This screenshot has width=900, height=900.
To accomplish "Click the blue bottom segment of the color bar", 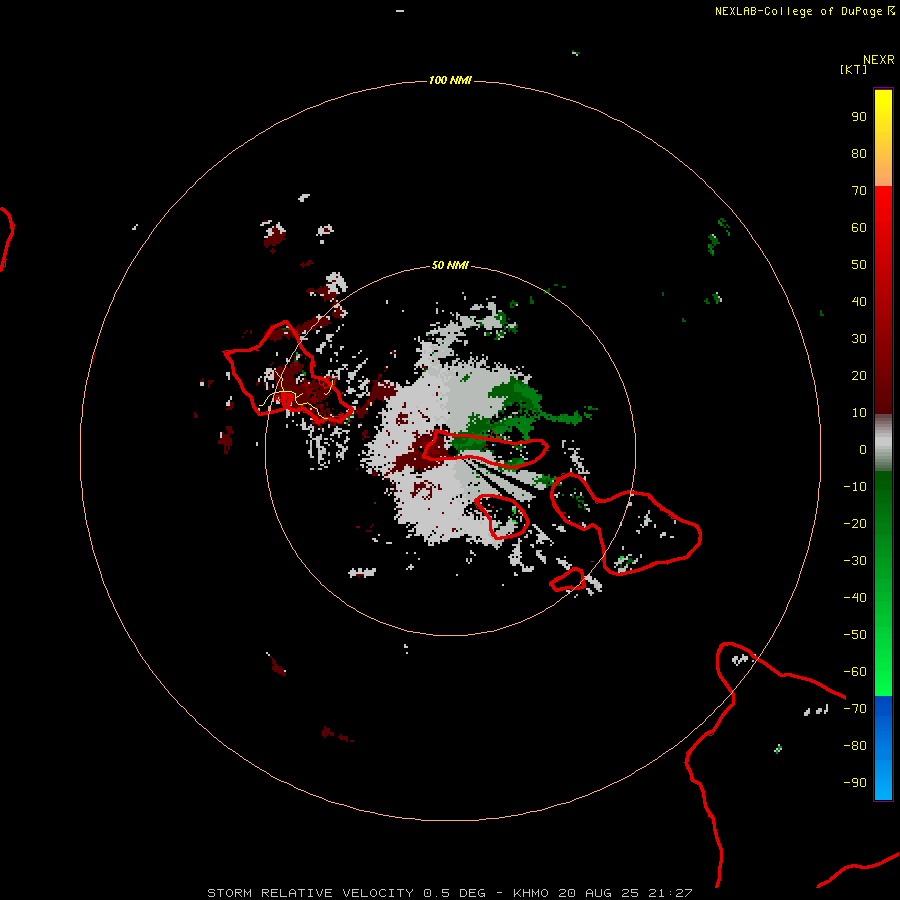I will [883, 748].
